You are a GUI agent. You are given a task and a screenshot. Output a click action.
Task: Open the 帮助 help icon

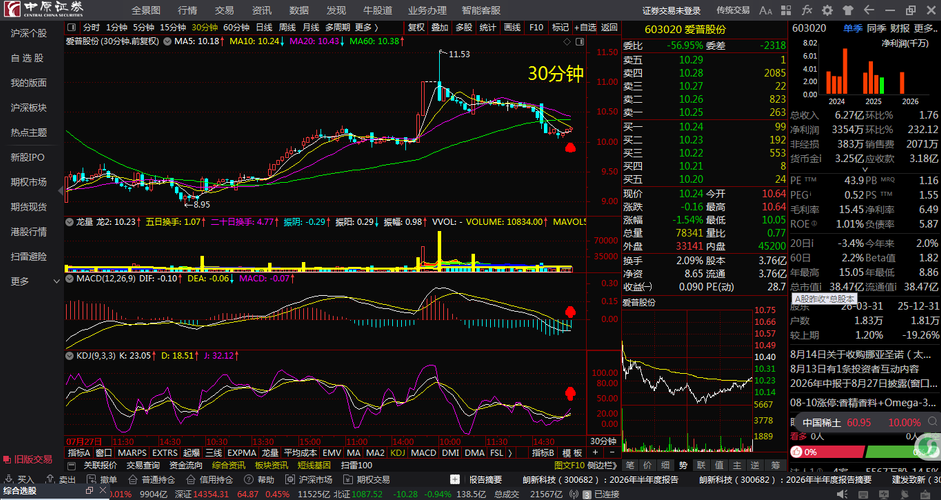click(x=248, y=479)
